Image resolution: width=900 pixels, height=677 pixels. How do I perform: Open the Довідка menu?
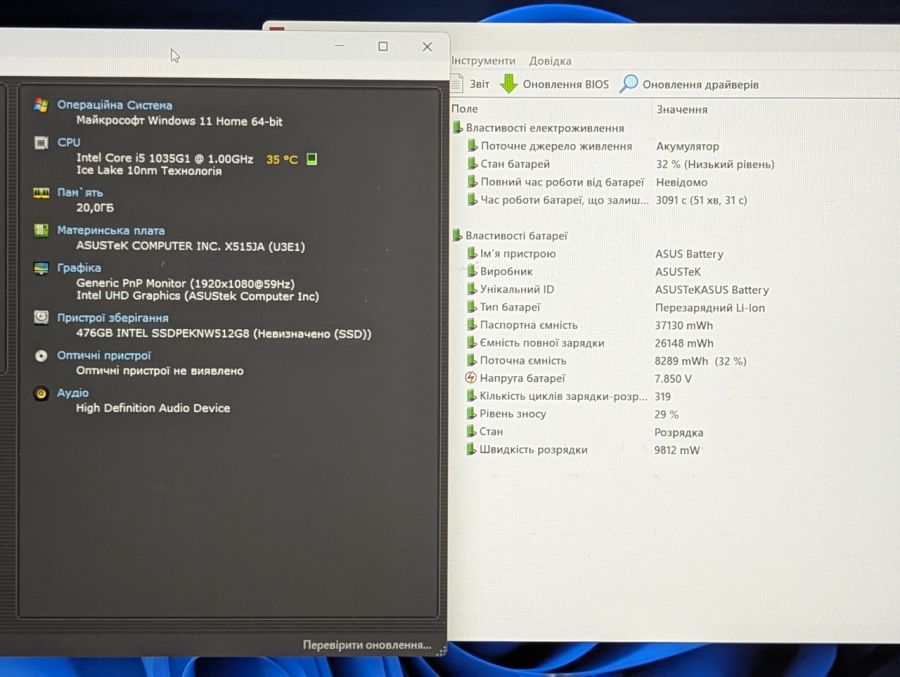click(550, 60)
